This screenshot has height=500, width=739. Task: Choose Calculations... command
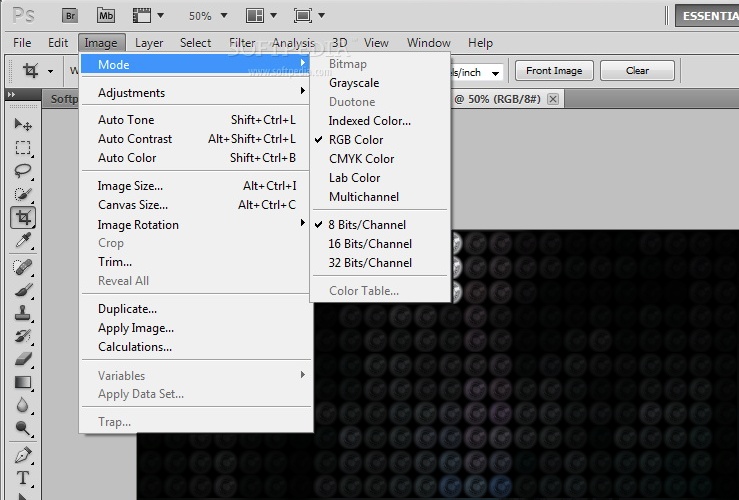(196, 346)
